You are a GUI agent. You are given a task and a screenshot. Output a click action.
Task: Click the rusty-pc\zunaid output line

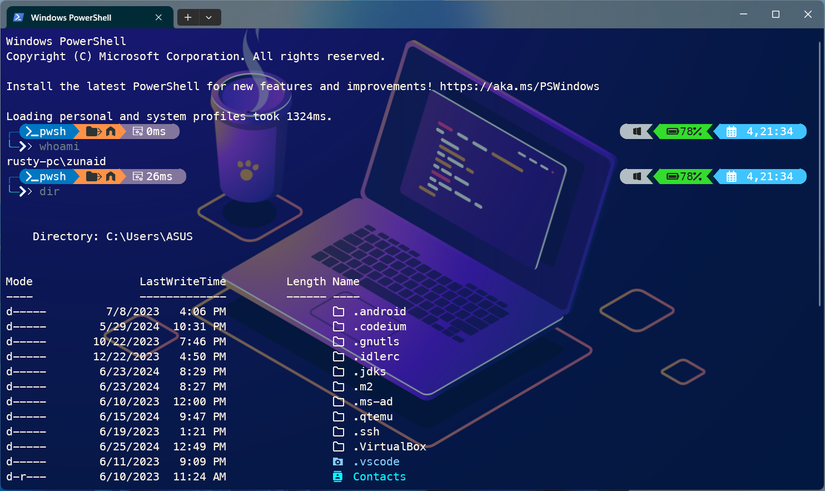56,162
